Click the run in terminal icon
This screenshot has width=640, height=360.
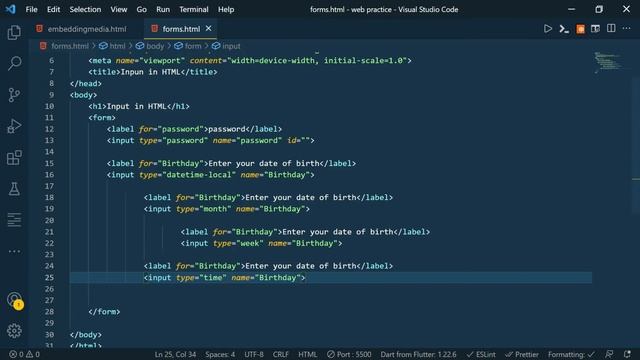pyautogui.click(x=564, y=29)
